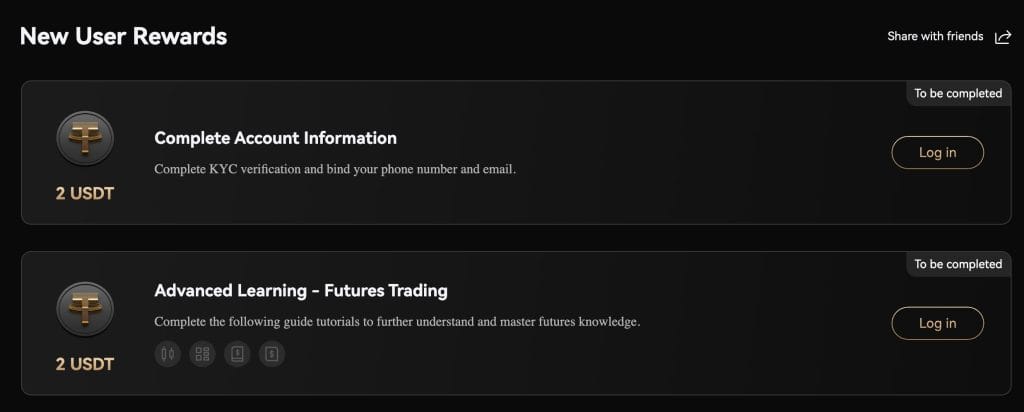The height and width of the screenshot is (412, 1024).
Task: Select the futures guide tutorials description text
Action: coord(397,322)
